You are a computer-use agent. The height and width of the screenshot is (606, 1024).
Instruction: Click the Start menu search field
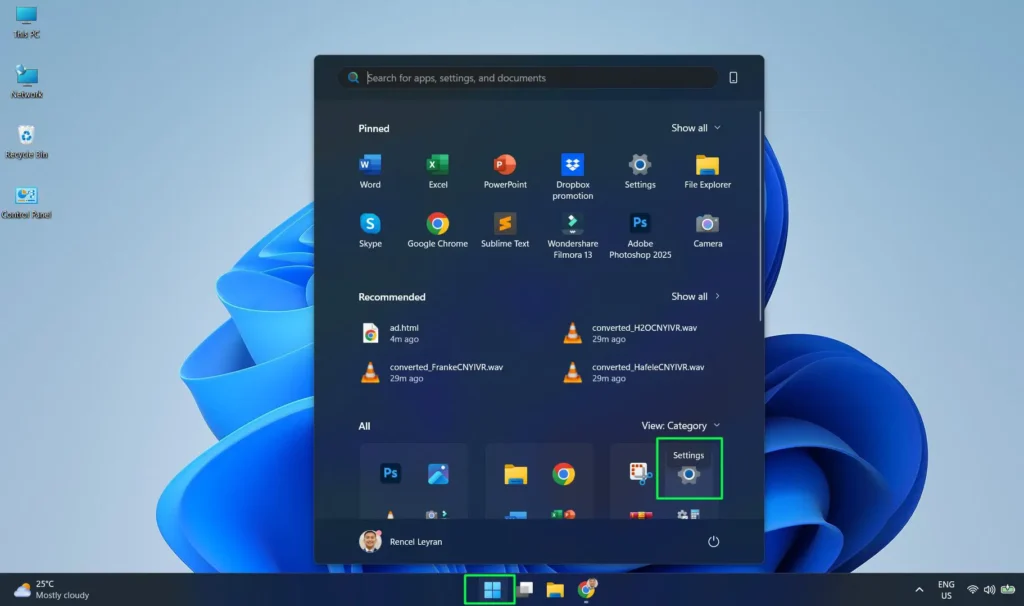click(527, 77)
